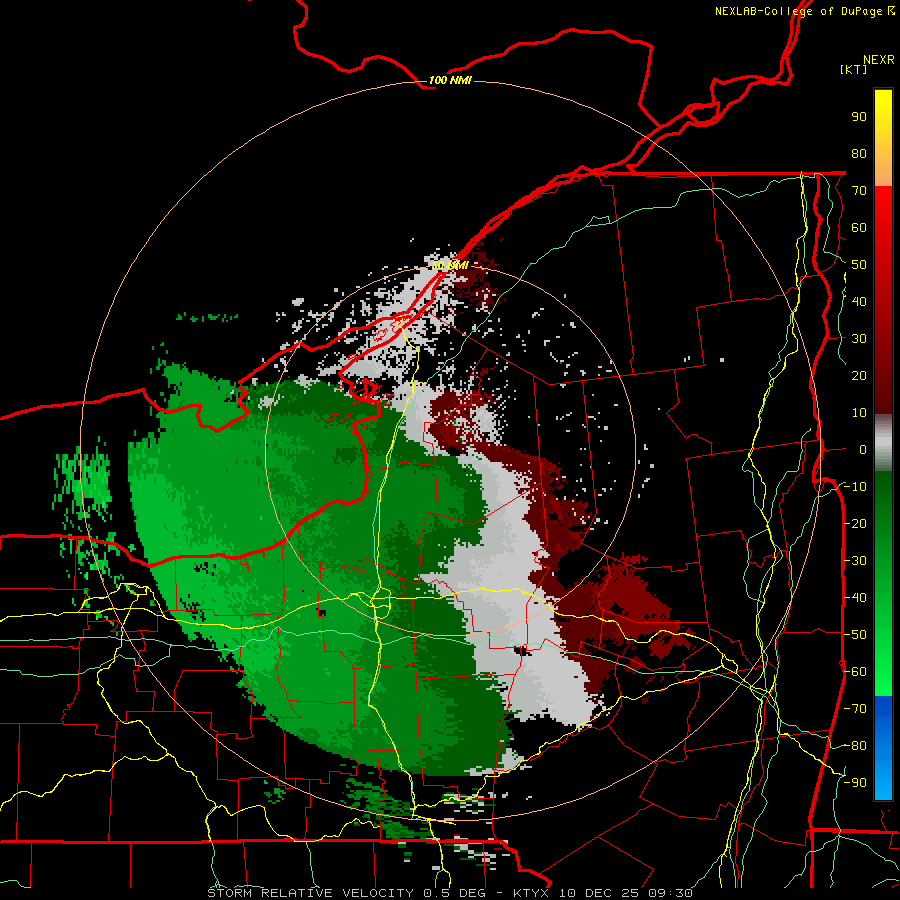Click the 50 NMI range ring label
The image size is (900, 900).
pos(450,265)
